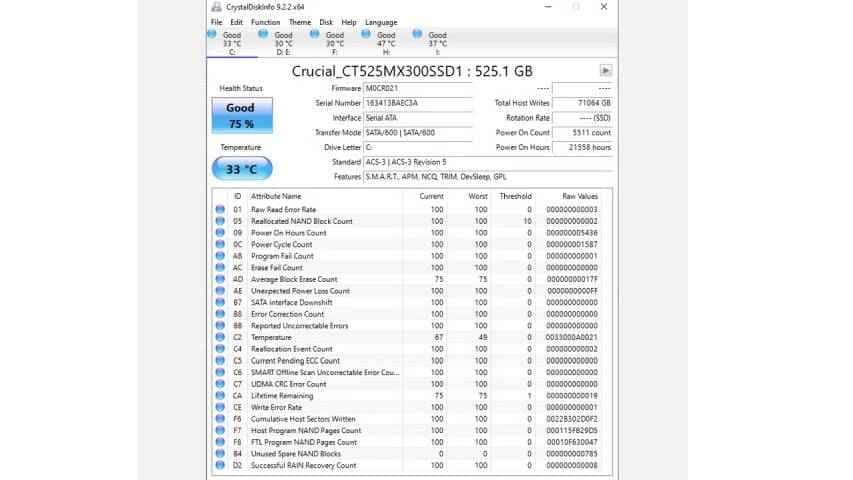Click the Transfer Mode field

418,132
